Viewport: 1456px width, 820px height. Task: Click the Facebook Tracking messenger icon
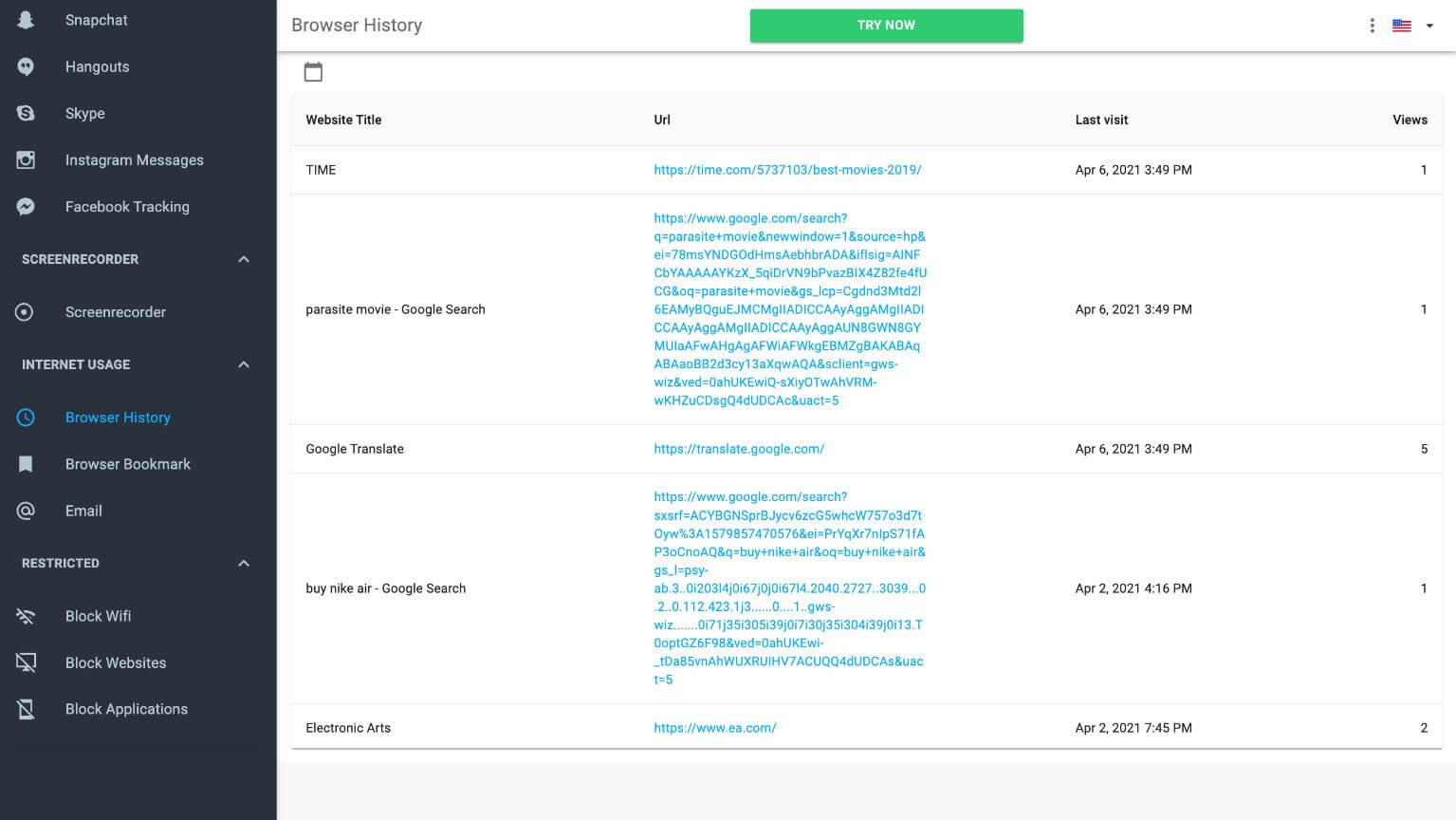point(26,207)
